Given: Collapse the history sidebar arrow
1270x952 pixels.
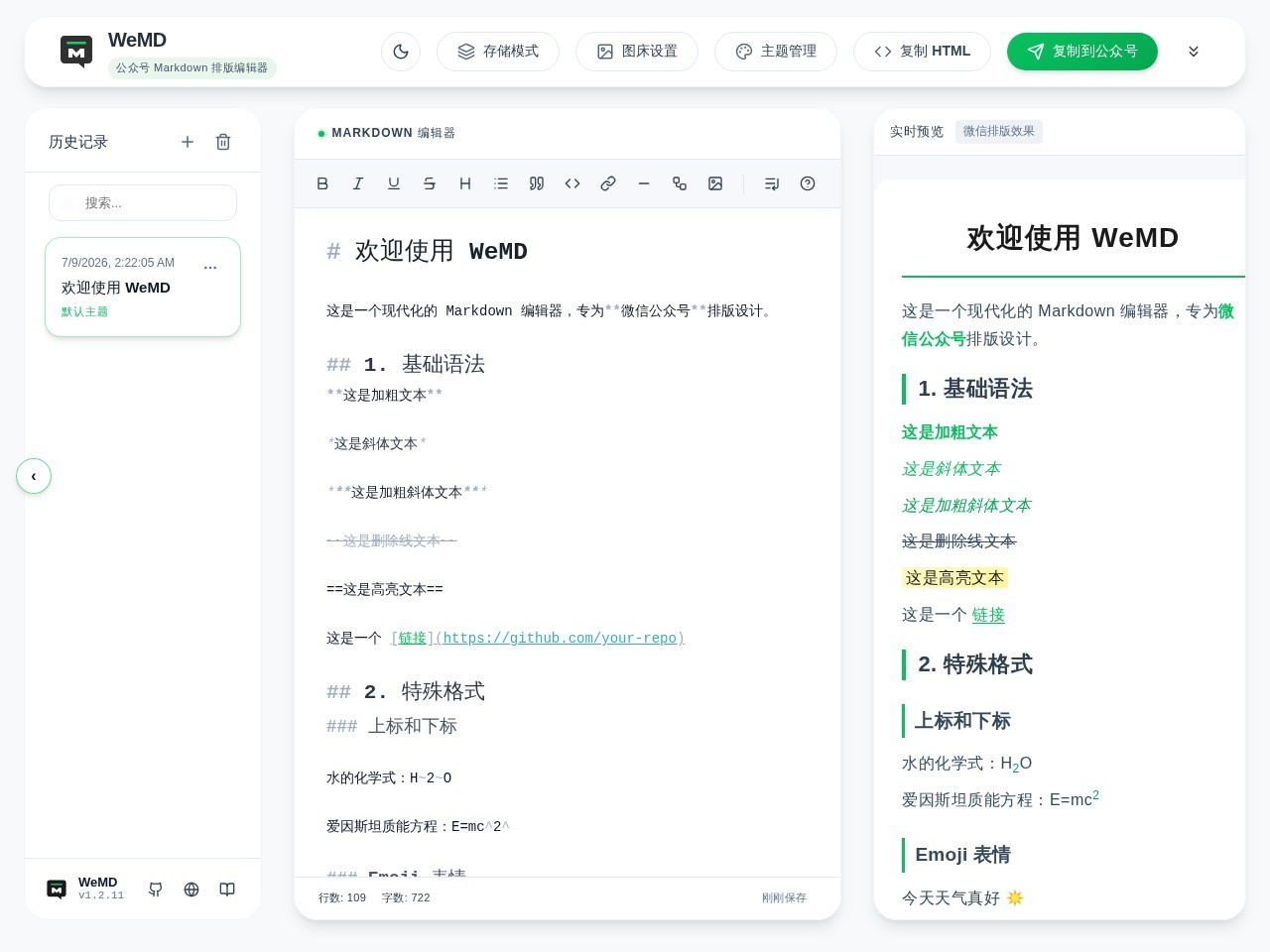Looking at the screenshot, I should click(34, 476).
